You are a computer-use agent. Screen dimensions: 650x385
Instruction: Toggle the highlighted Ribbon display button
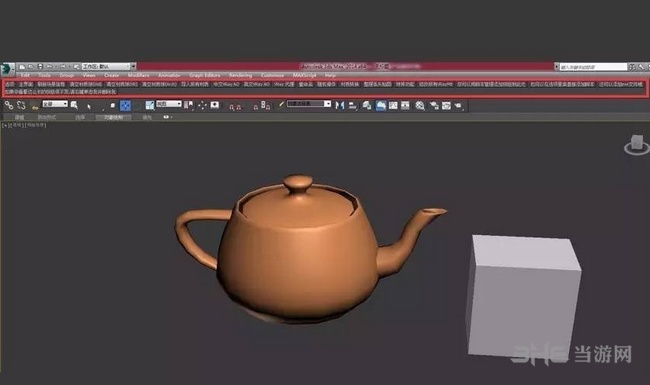381,105
